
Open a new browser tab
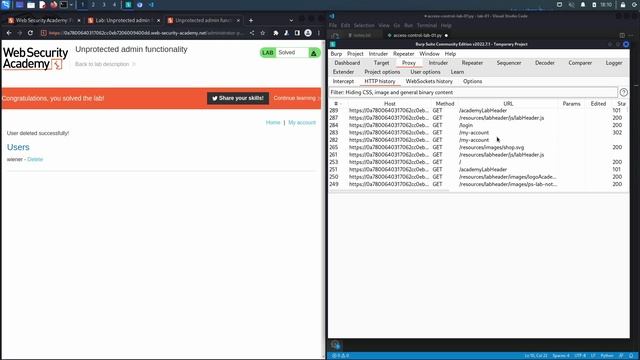tap(251, 20)
